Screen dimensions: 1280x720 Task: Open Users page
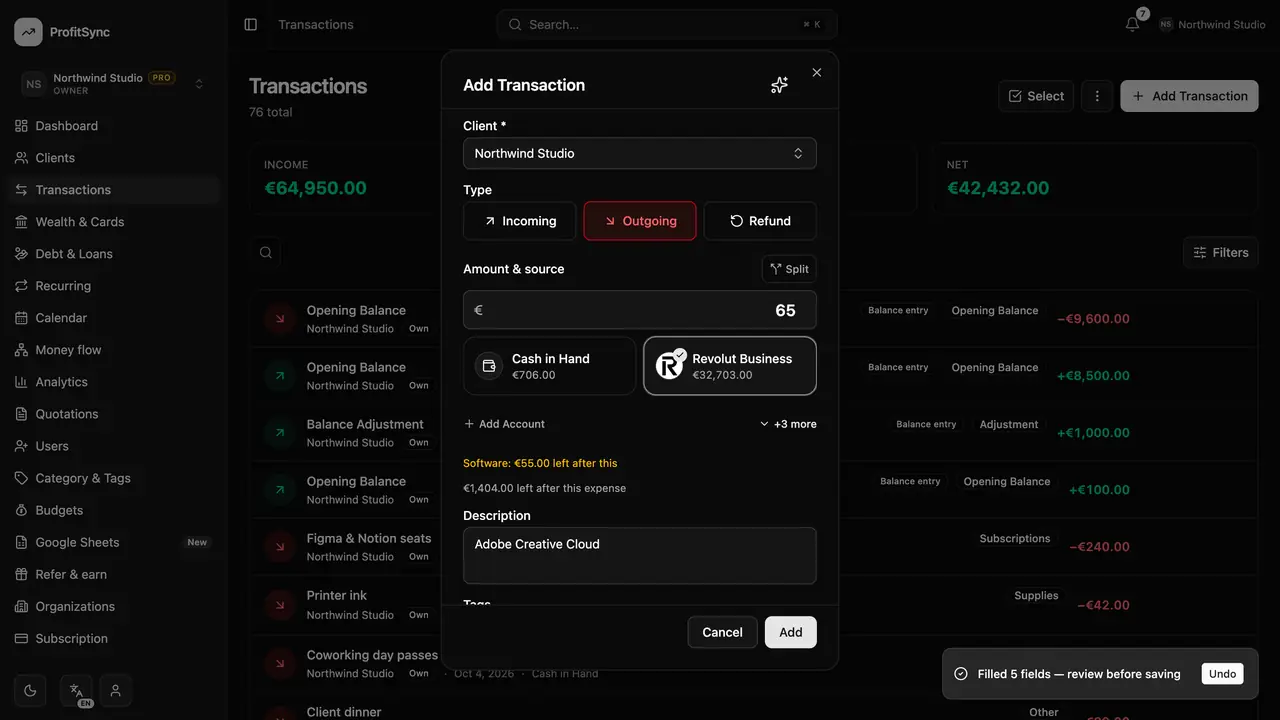click(x=112, y=446)
